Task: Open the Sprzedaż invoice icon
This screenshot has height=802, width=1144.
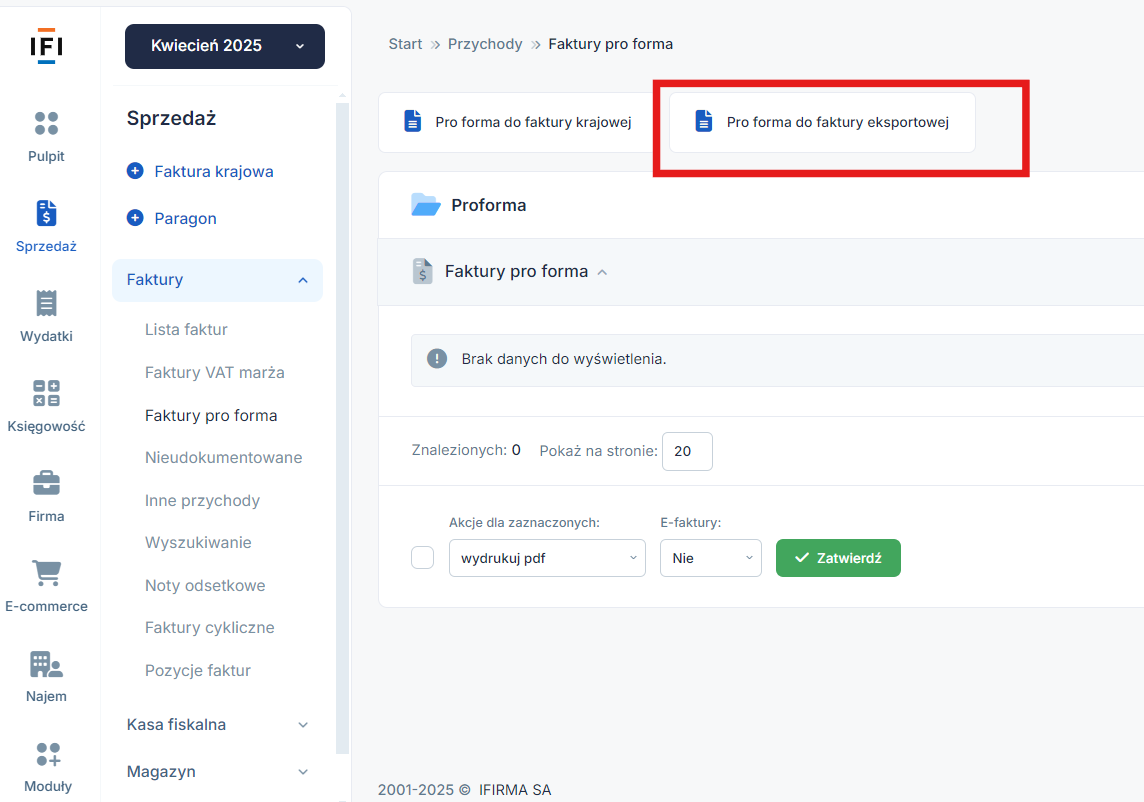Action: 46,213
